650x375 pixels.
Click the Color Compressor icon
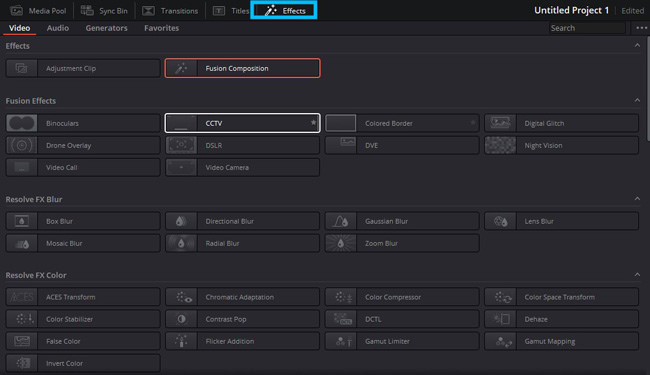(x=340, y=297)
